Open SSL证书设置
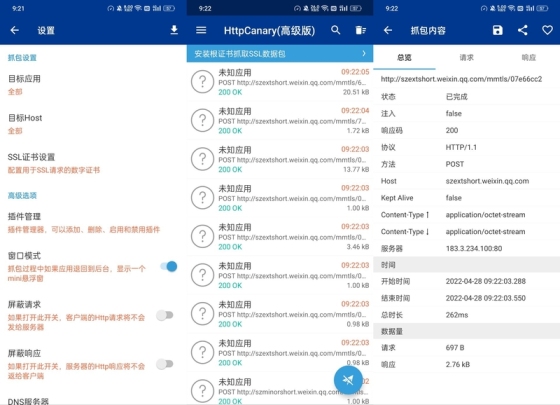Viewport: 560px width, 405px height. coord(93,163)
